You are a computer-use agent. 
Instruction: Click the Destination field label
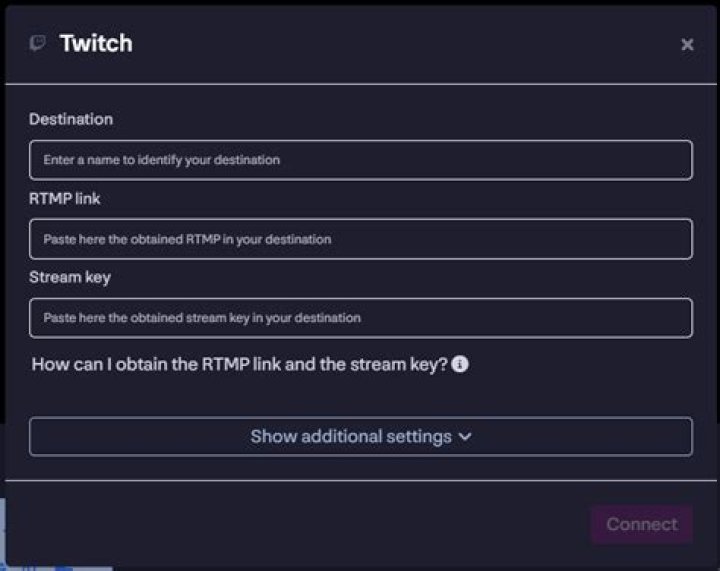[x=71, y=119]
